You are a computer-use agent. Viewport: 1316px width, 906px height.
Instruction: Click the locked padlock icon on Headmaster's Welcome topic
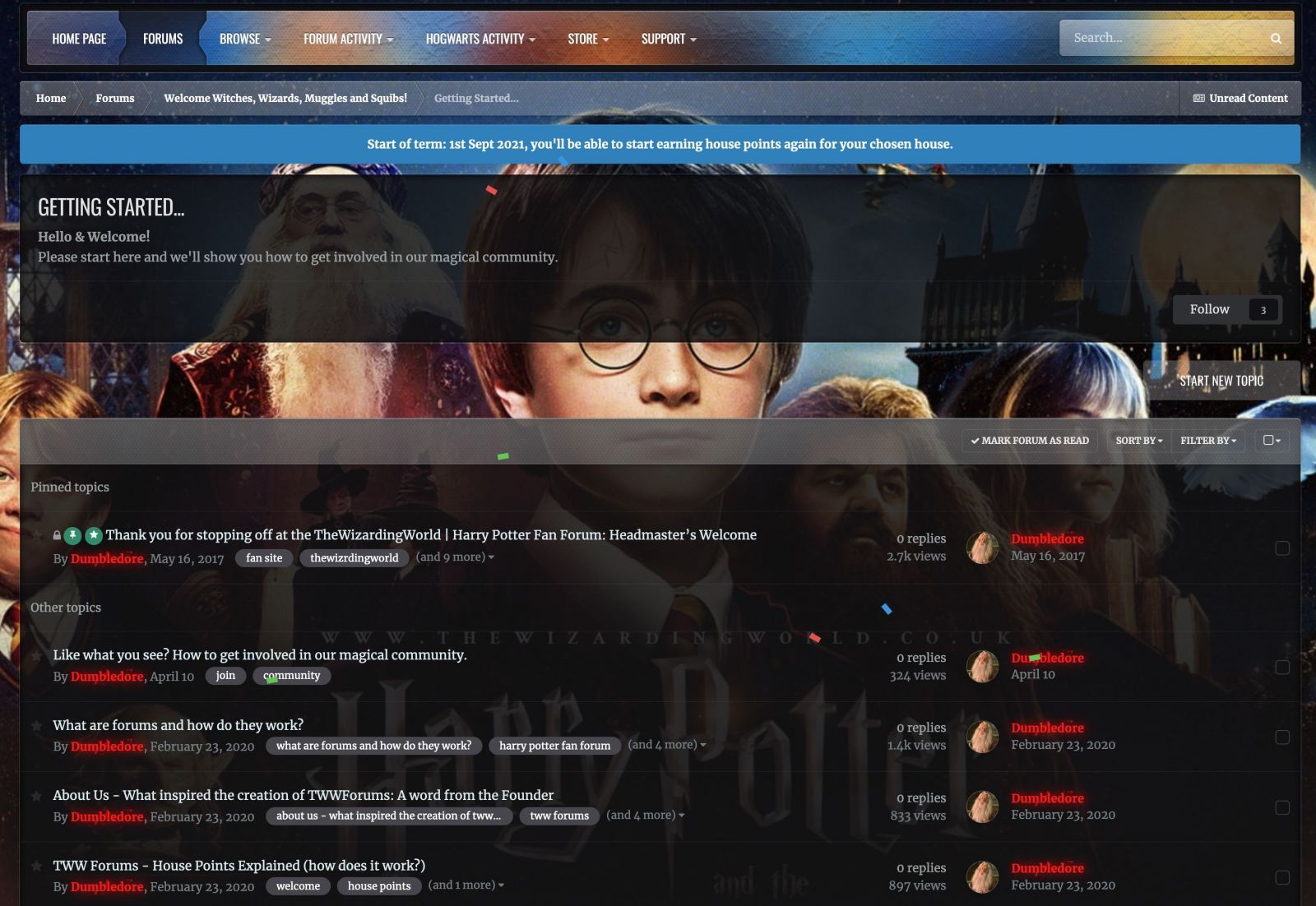(57, 535)
